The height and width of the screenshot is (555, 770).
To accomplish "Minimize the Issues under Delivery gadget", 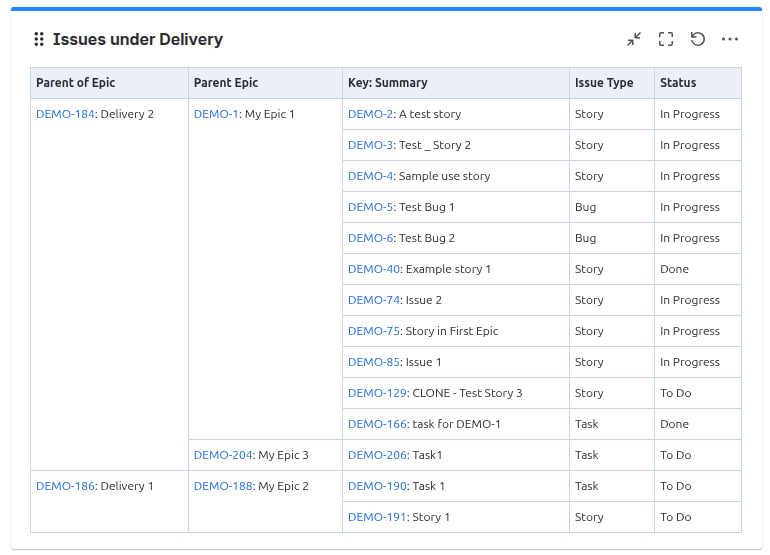I will click(634, 39).
